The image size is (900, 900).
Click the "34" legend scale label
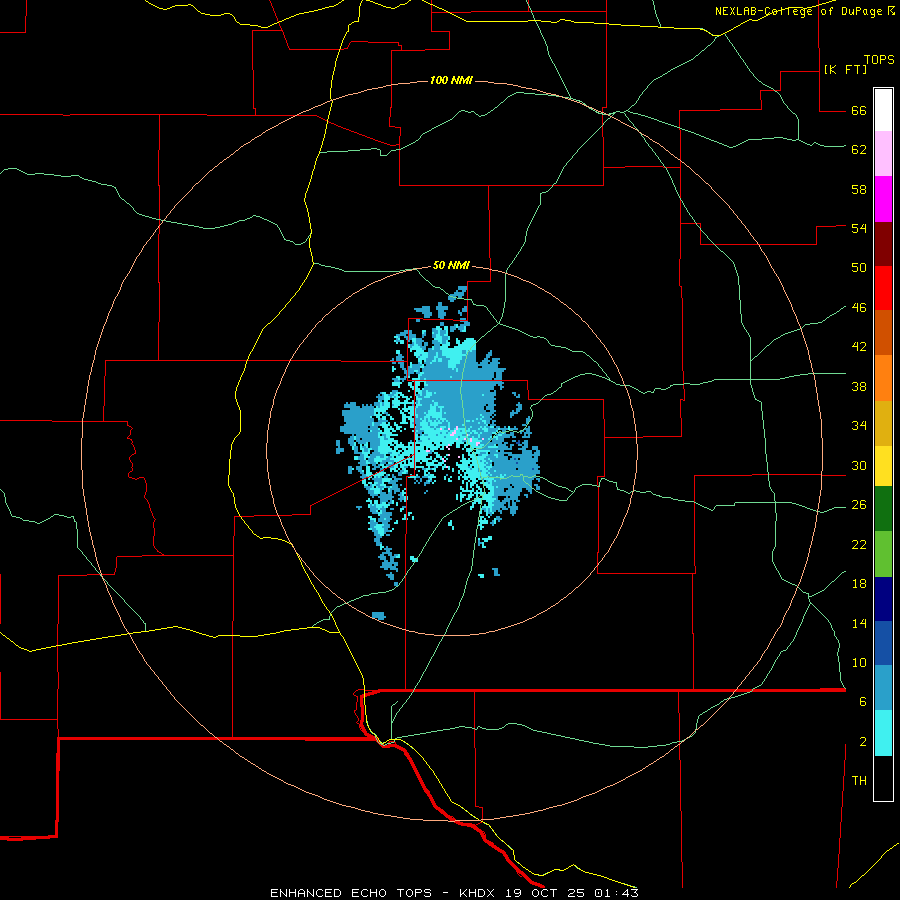(859, 426)
